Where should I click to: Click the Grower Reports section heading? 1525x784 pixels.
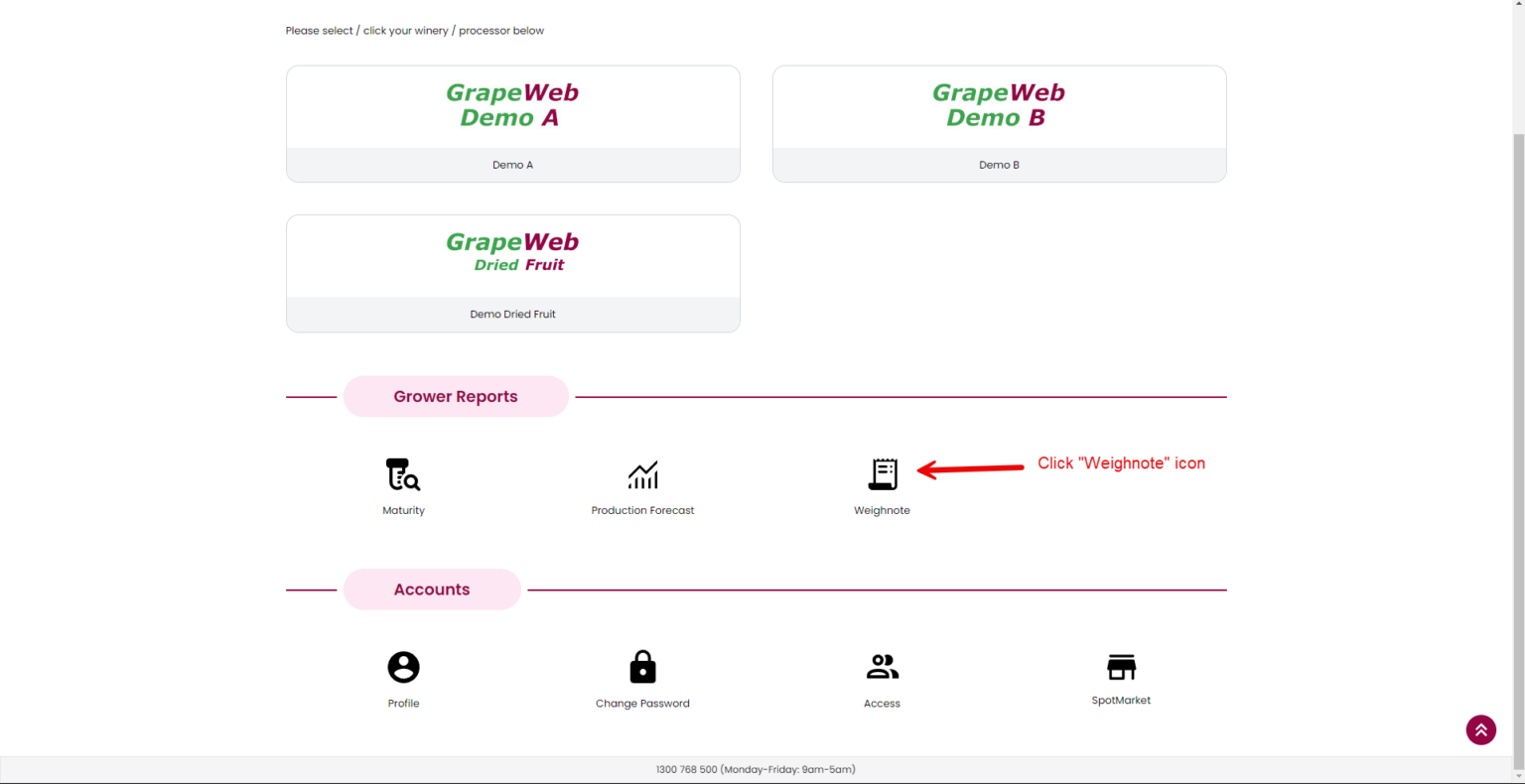[x=456, y=396]
